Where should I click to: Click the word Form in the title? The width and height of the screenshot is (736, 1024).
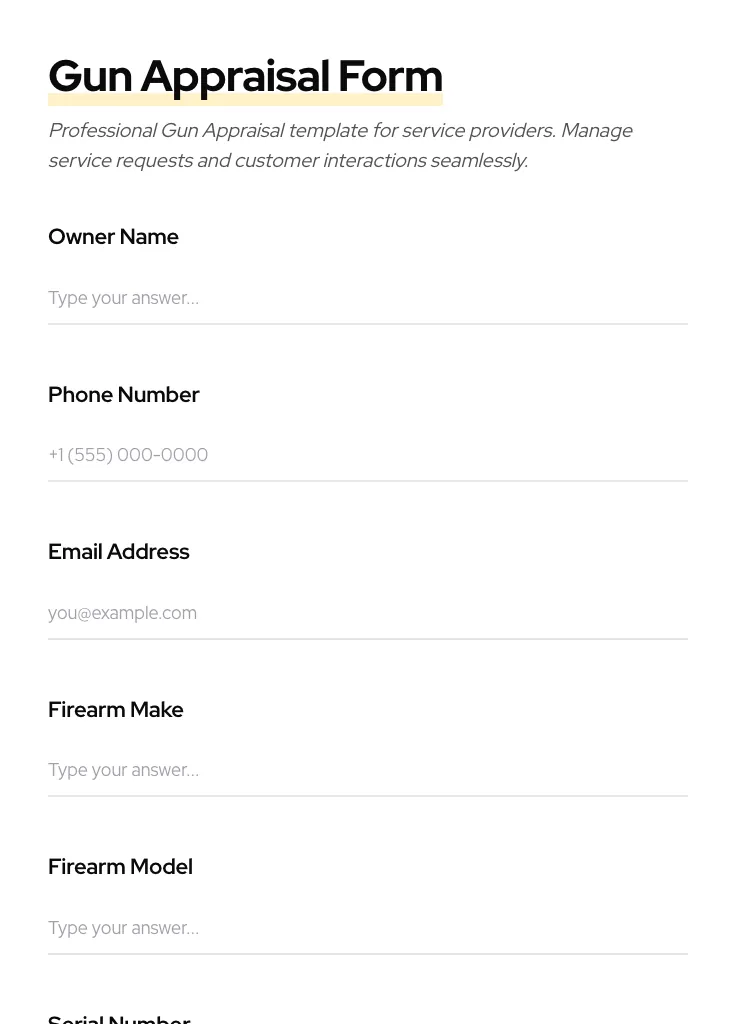pos(390,77)
